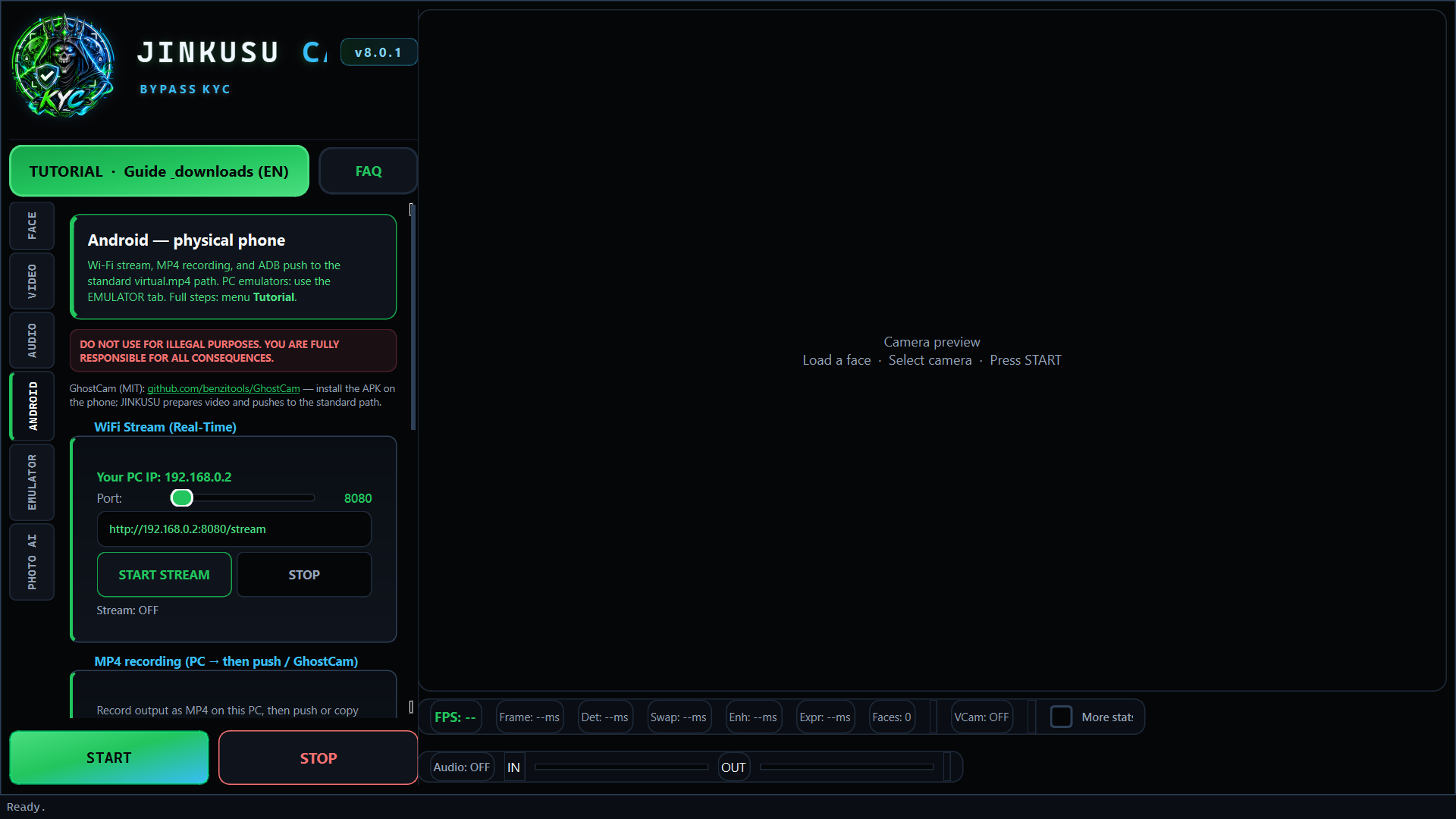The width and height of the screenshot is (1456, 819).
Task: Click the JINKUSU skull logo icon
Action: click(63, 66)
